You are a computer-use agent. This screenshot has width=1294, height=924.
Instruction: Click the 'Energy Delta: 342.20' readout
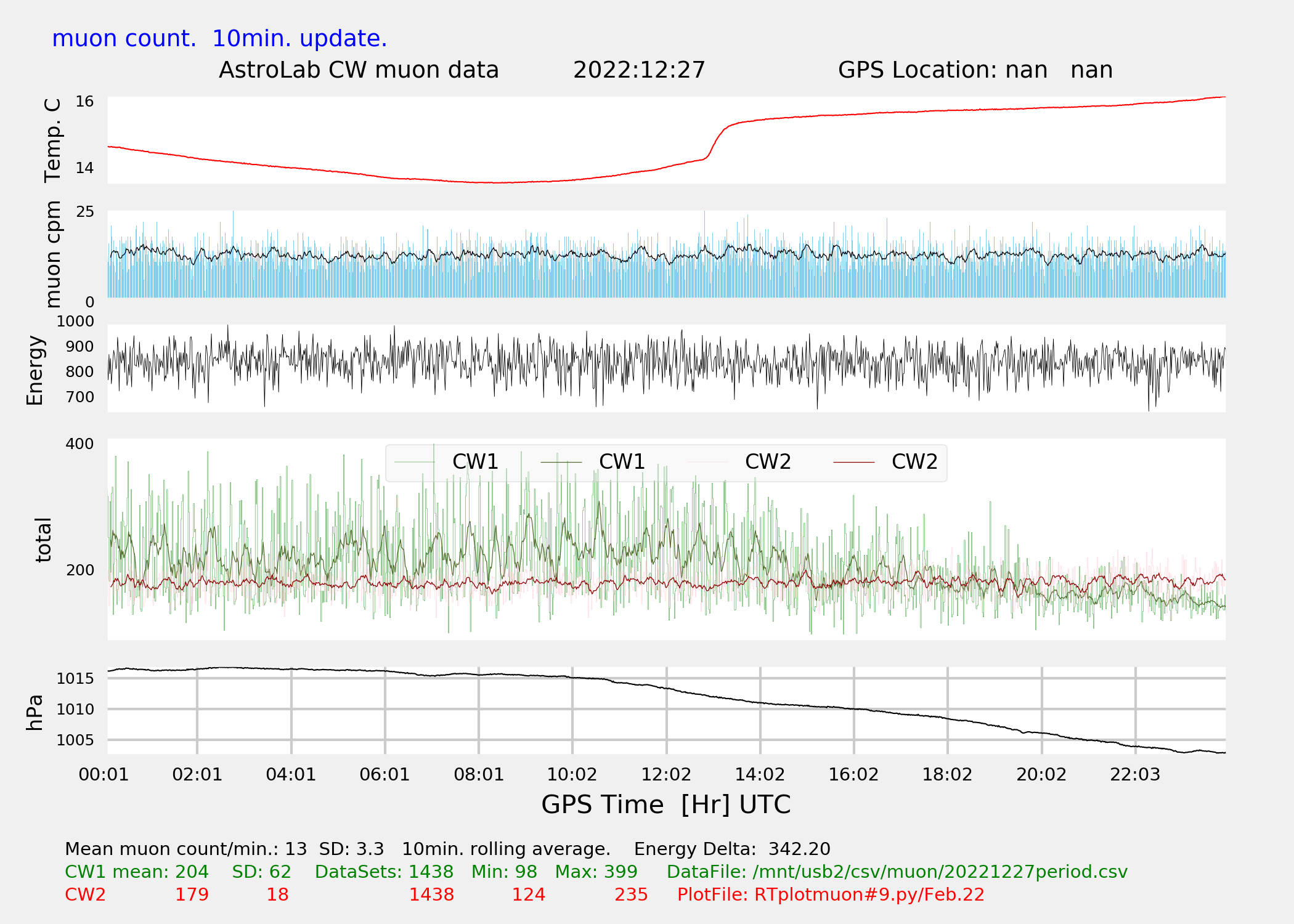coord(732,849)
